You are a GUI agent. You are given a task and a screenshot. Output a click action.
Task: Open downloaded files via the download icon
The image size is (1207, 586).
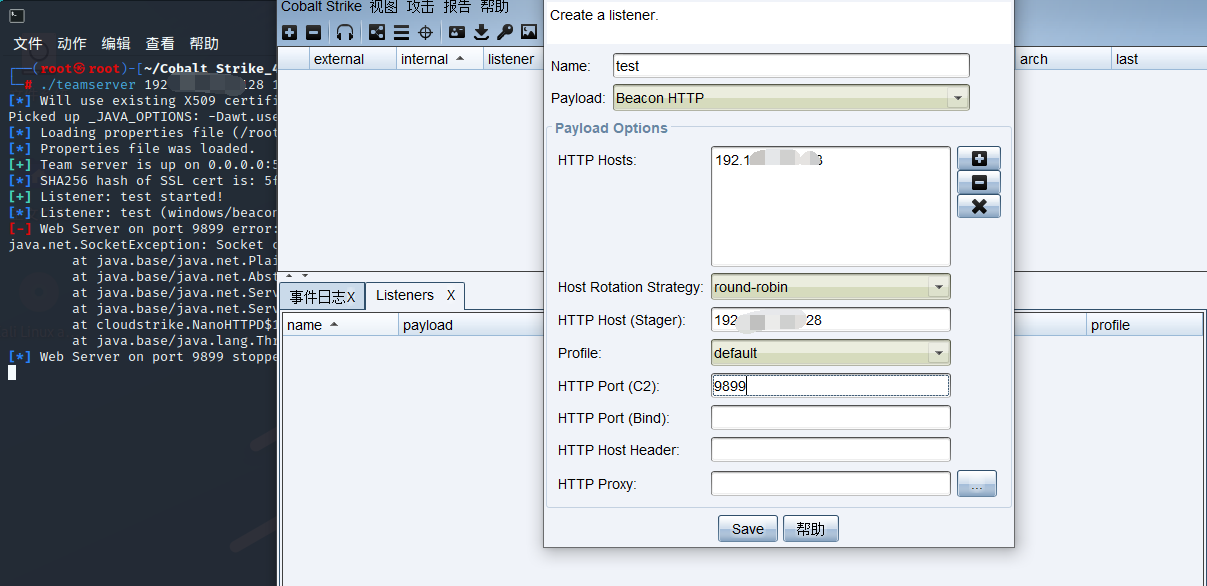click(x=481, y=32)
